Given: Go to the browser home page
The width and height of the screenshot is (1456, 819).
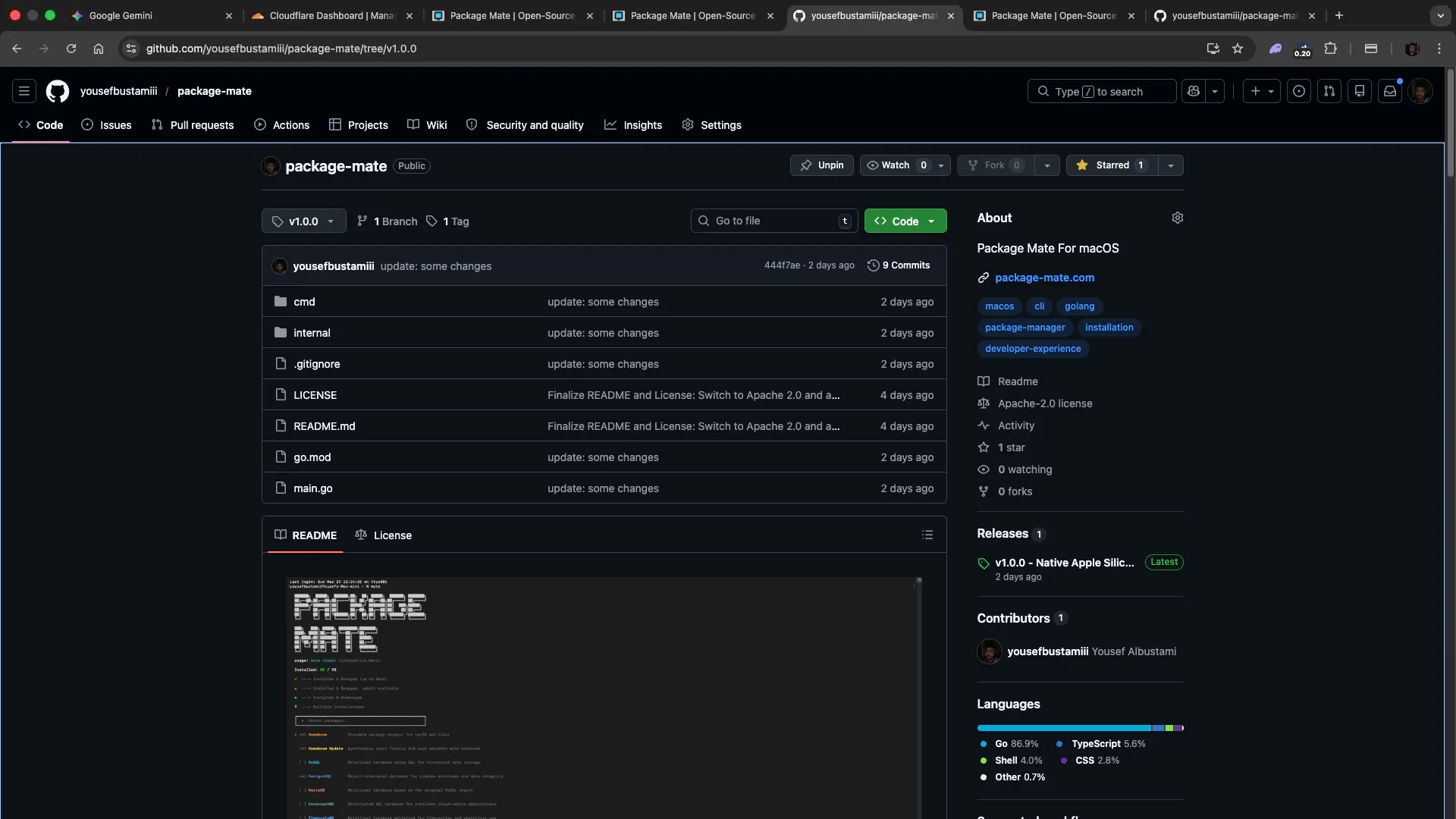Looking at the screenshot, I should [99, 49].
